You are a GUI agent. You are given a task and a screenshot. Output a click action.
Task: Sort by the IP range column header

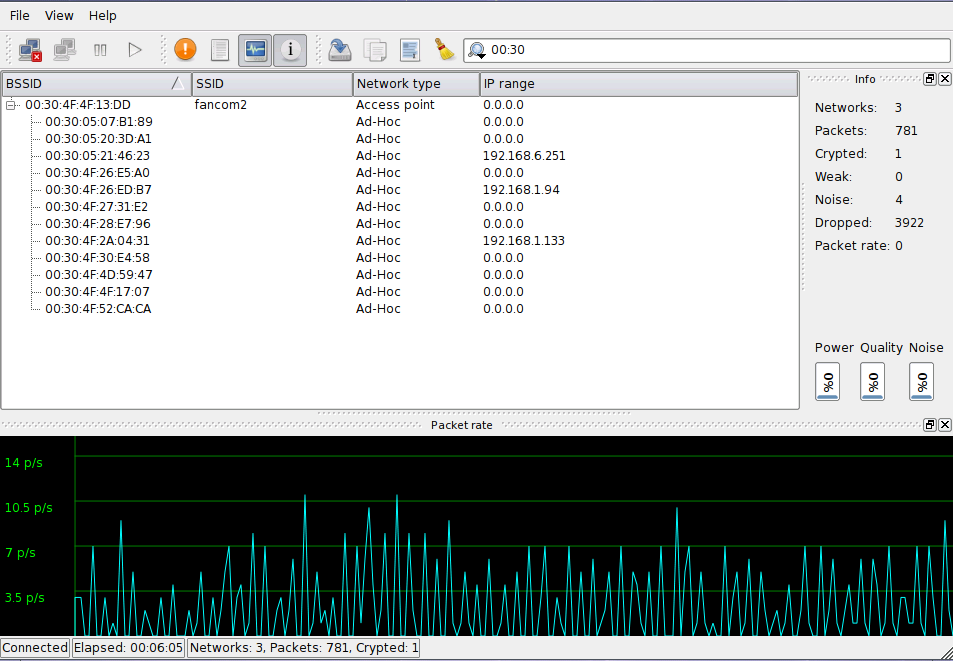pyautogui.click(x=639, y=84)
